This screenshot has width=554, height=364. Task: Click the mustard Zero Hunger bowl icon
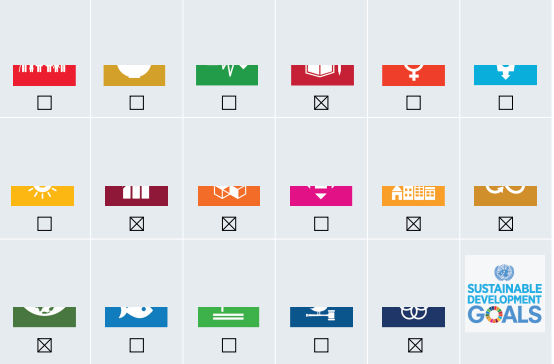134,75
